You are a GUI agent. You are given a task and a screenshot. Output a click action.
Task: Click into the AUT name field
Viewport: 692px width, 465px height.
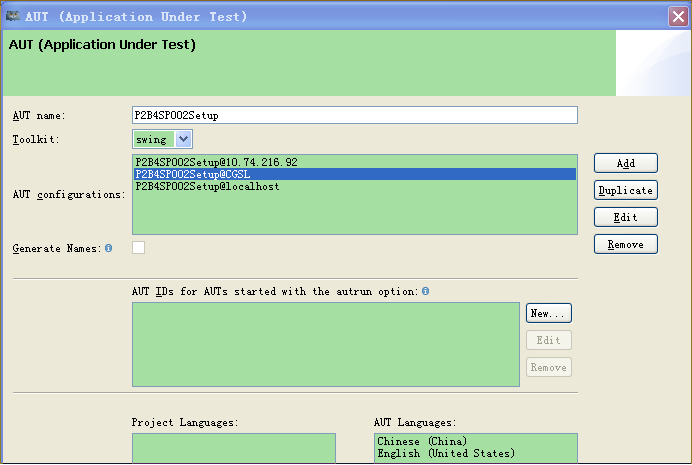(x=355, y=115)
